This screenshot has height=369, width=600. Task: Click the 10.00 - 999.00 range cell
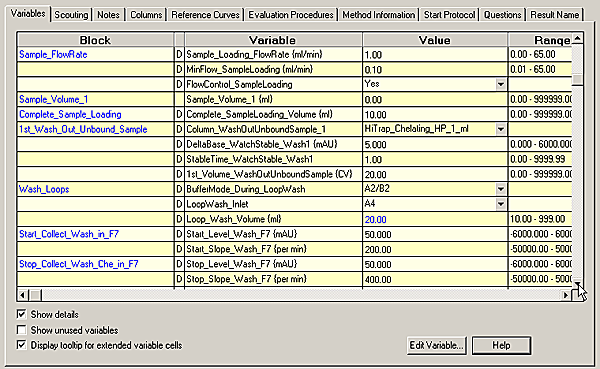coord(540,219)
